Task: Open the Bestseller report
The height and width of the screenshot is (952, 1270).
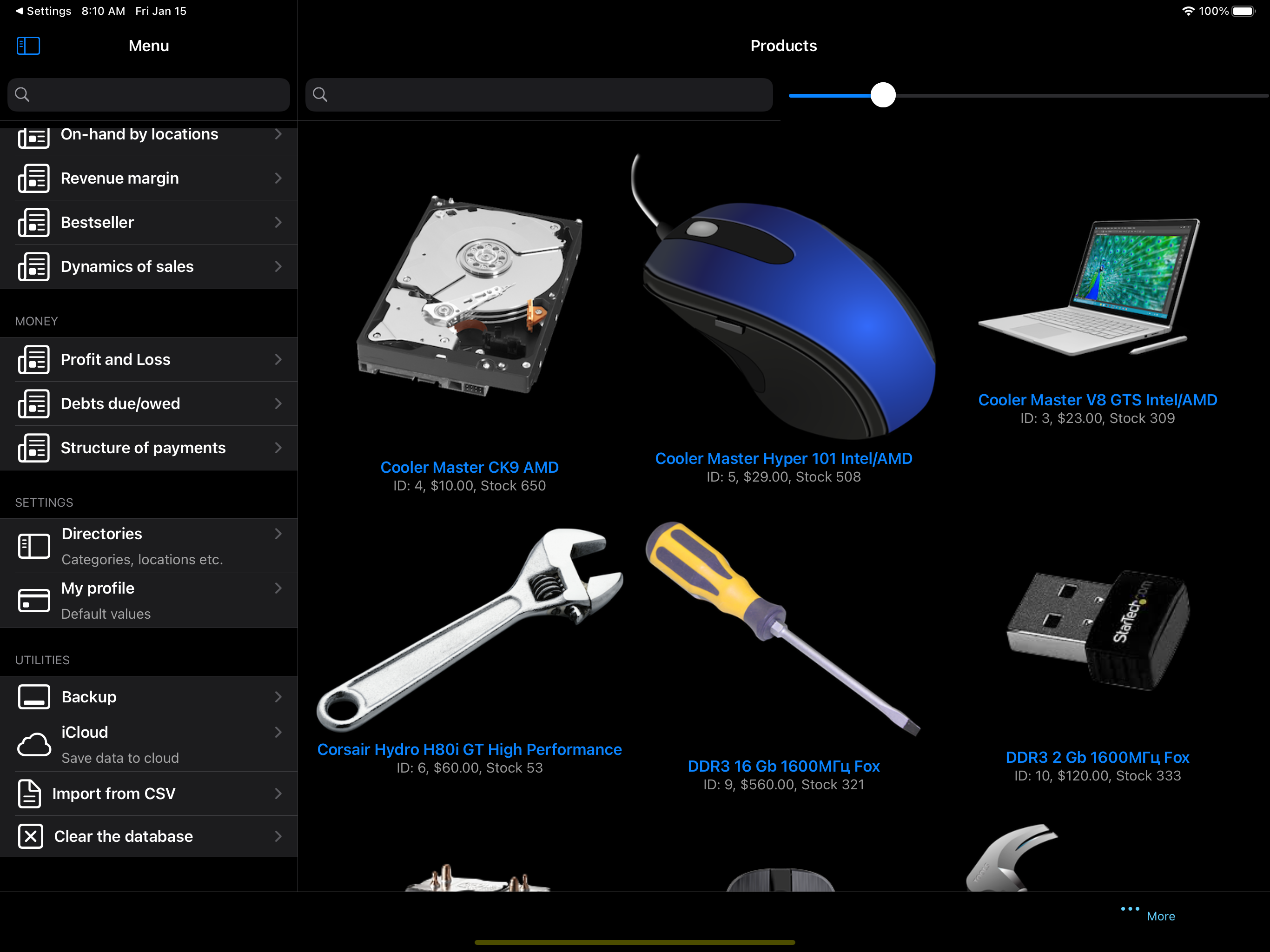Action: [x=98, y=222]
